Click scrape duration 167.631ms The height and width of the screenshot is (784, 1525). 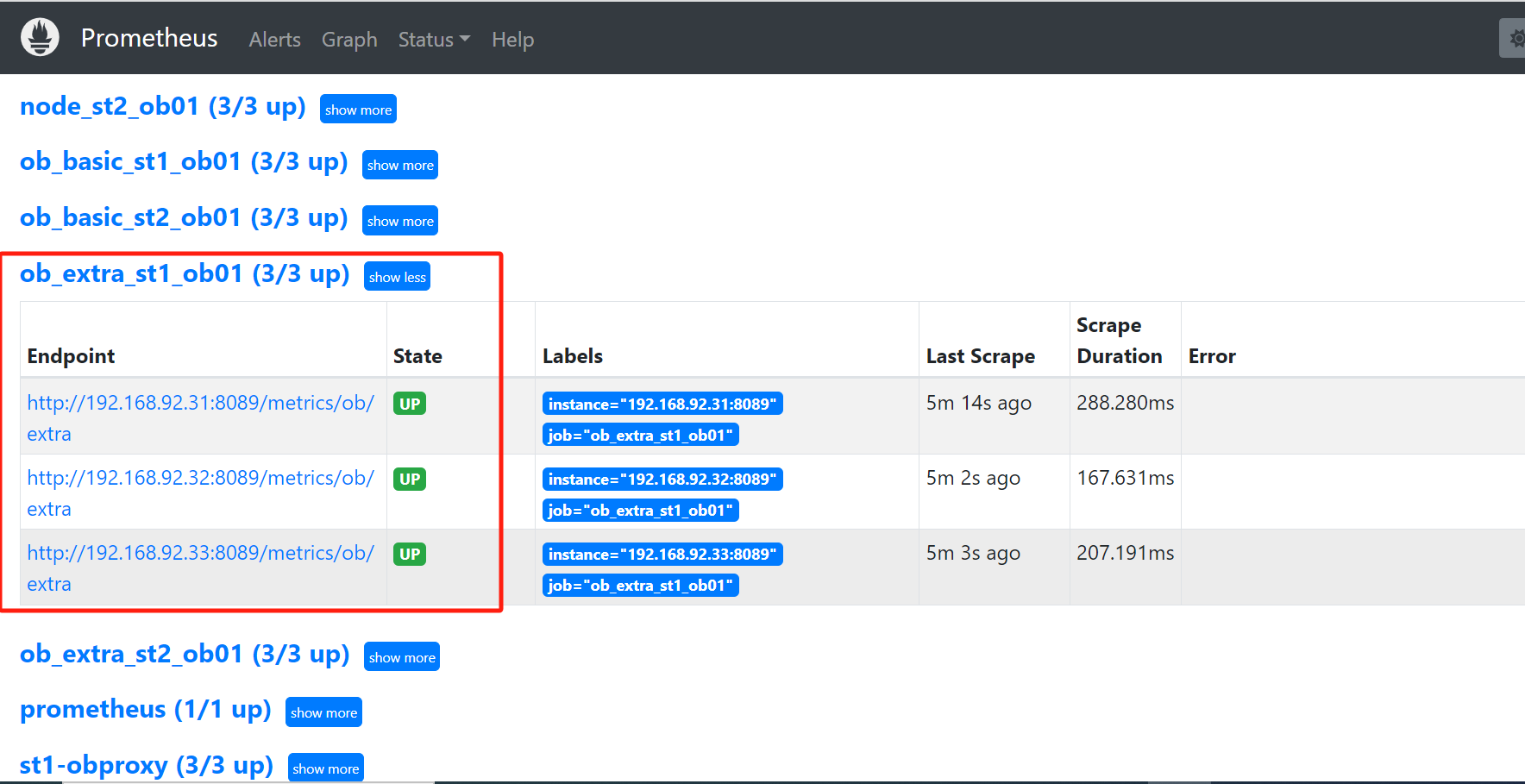(1126, 478)
